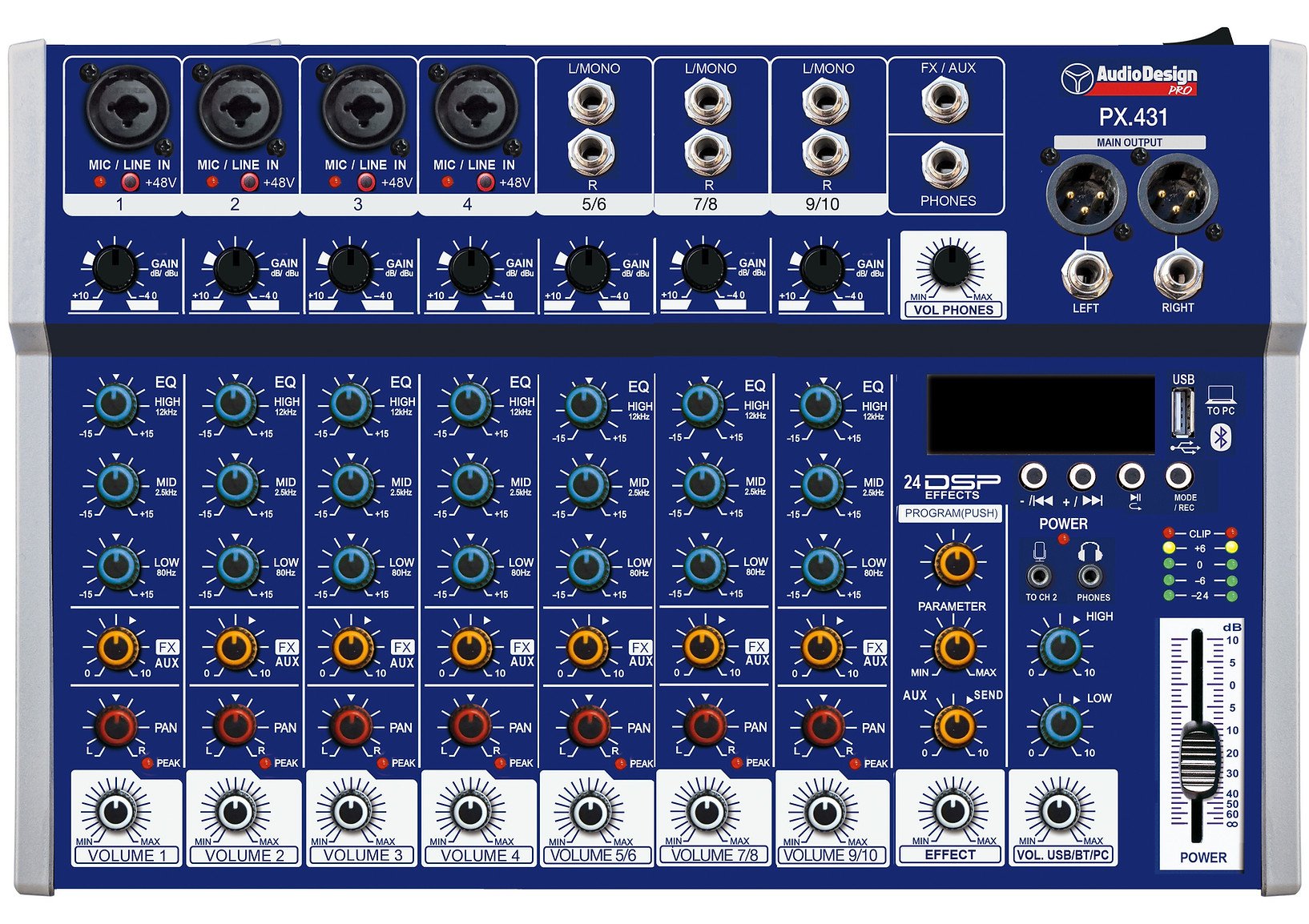The image size is (1309, 924).
Task: Click the black LCD display screen
Action: pyautogui.click(x=1040, y=415)
